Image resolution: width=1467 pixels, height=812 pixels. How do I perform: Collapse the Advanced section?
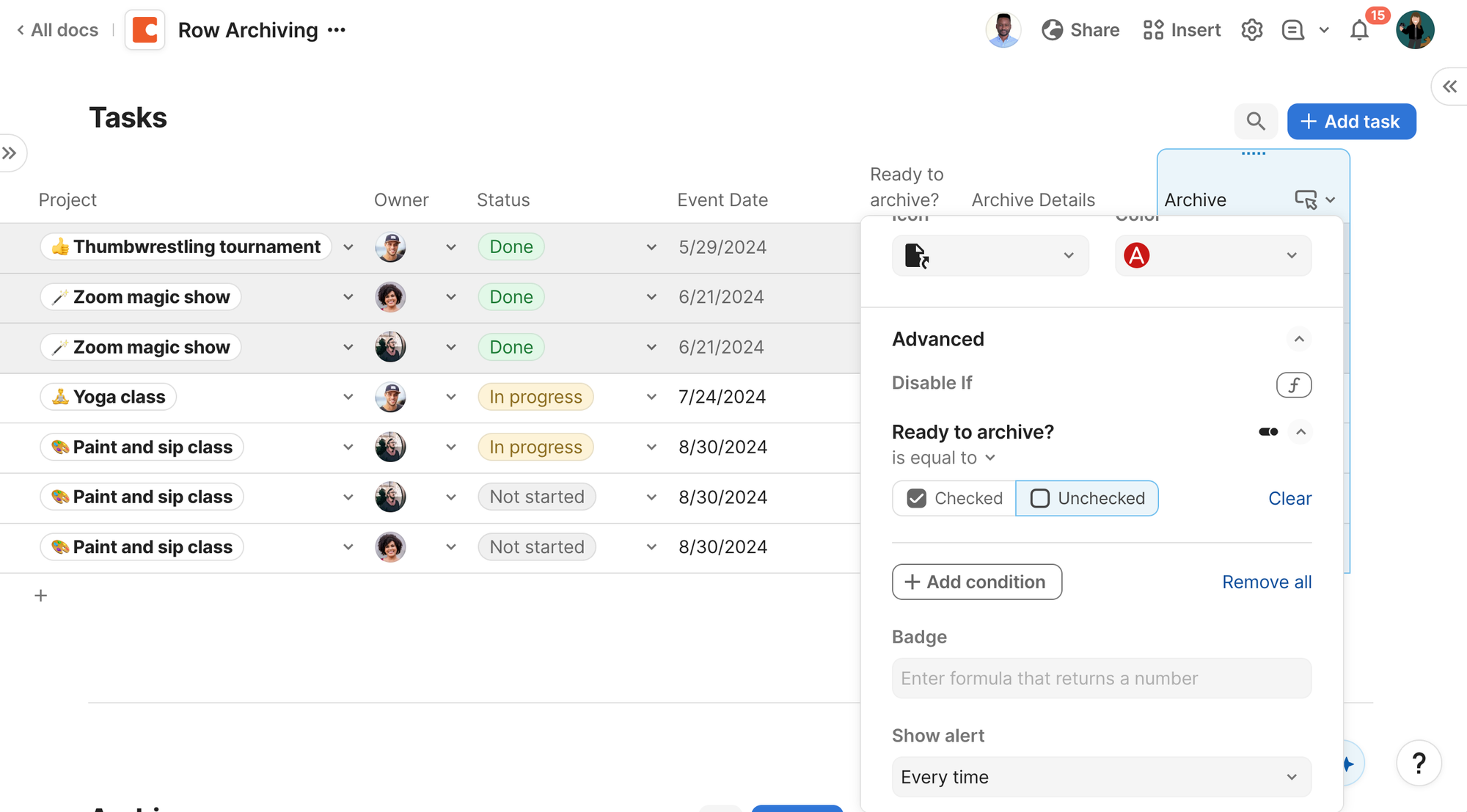coord(1298,339)
